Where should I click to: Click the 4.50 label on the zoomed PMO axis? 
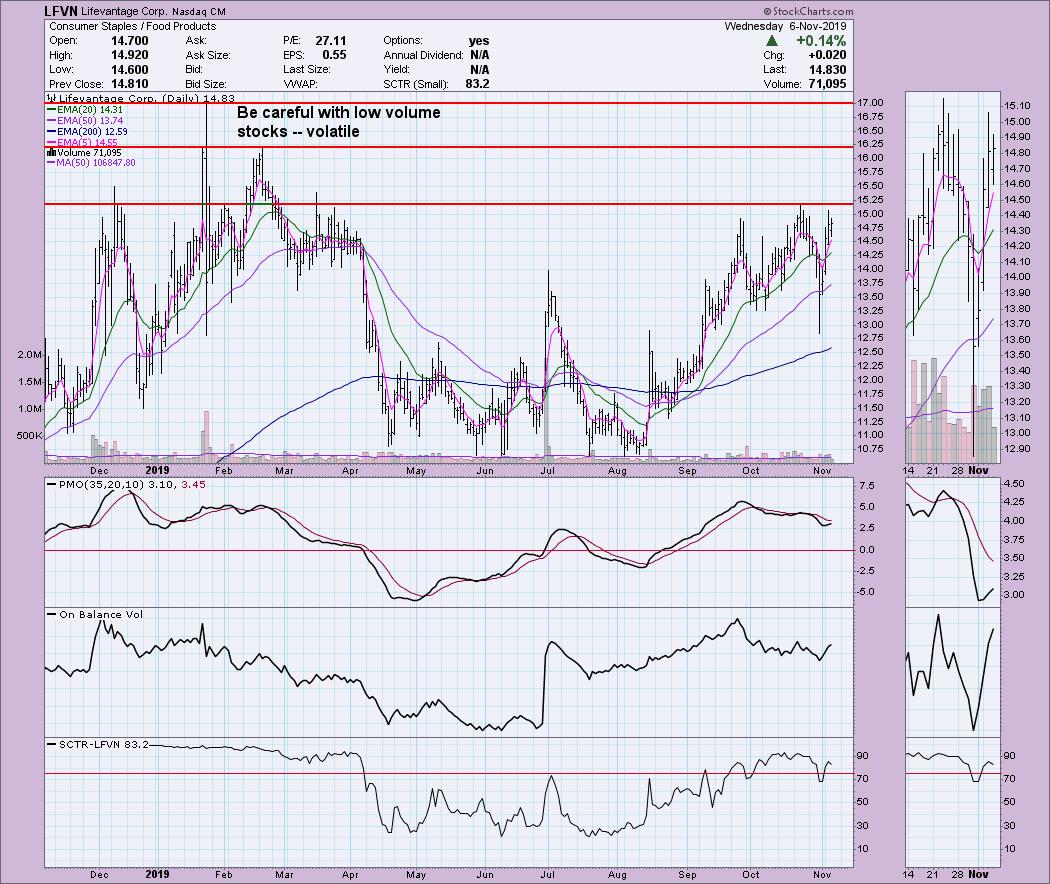[1015, 484]
